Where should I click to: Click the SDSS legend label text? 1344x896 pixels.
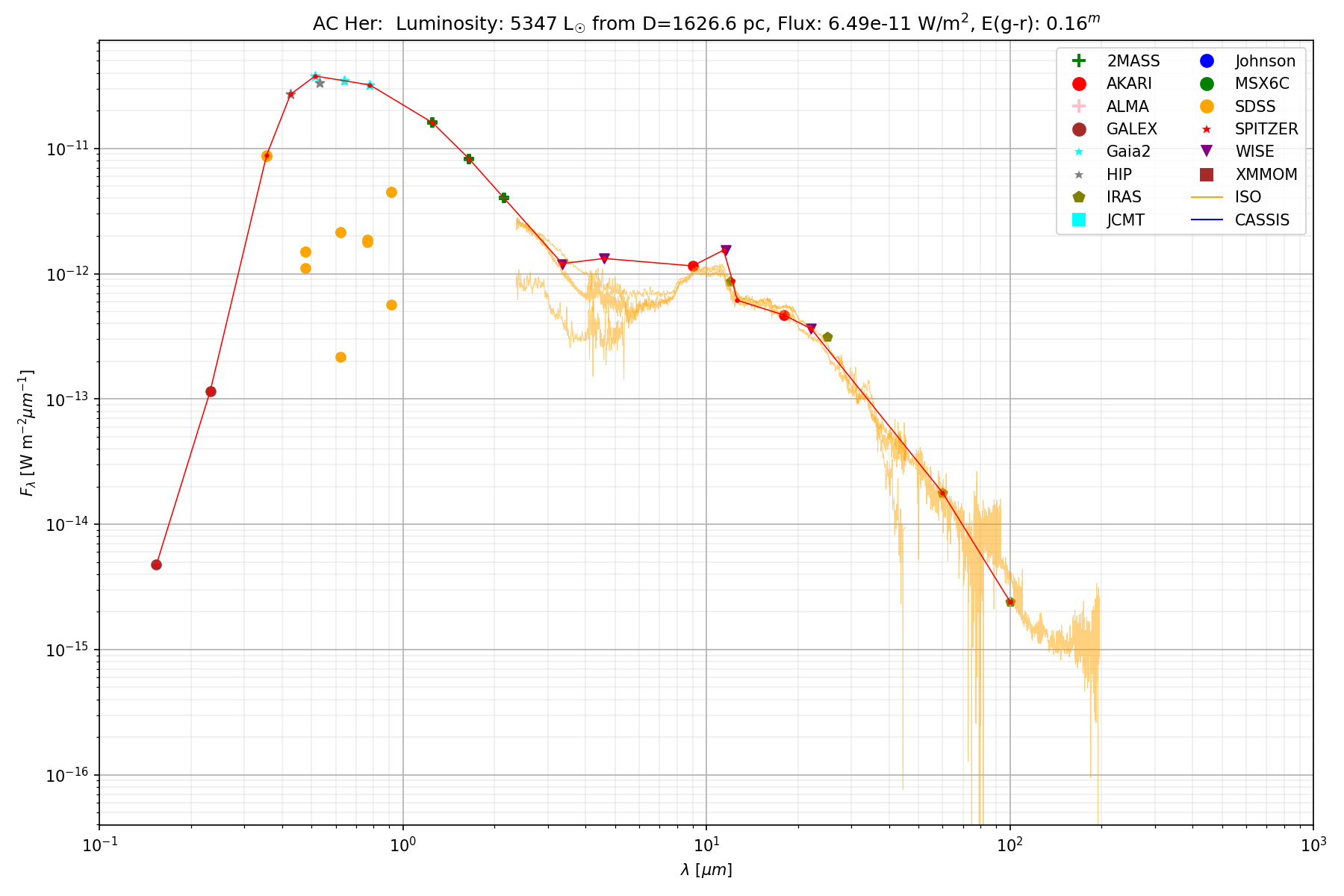click(1254, 107)
